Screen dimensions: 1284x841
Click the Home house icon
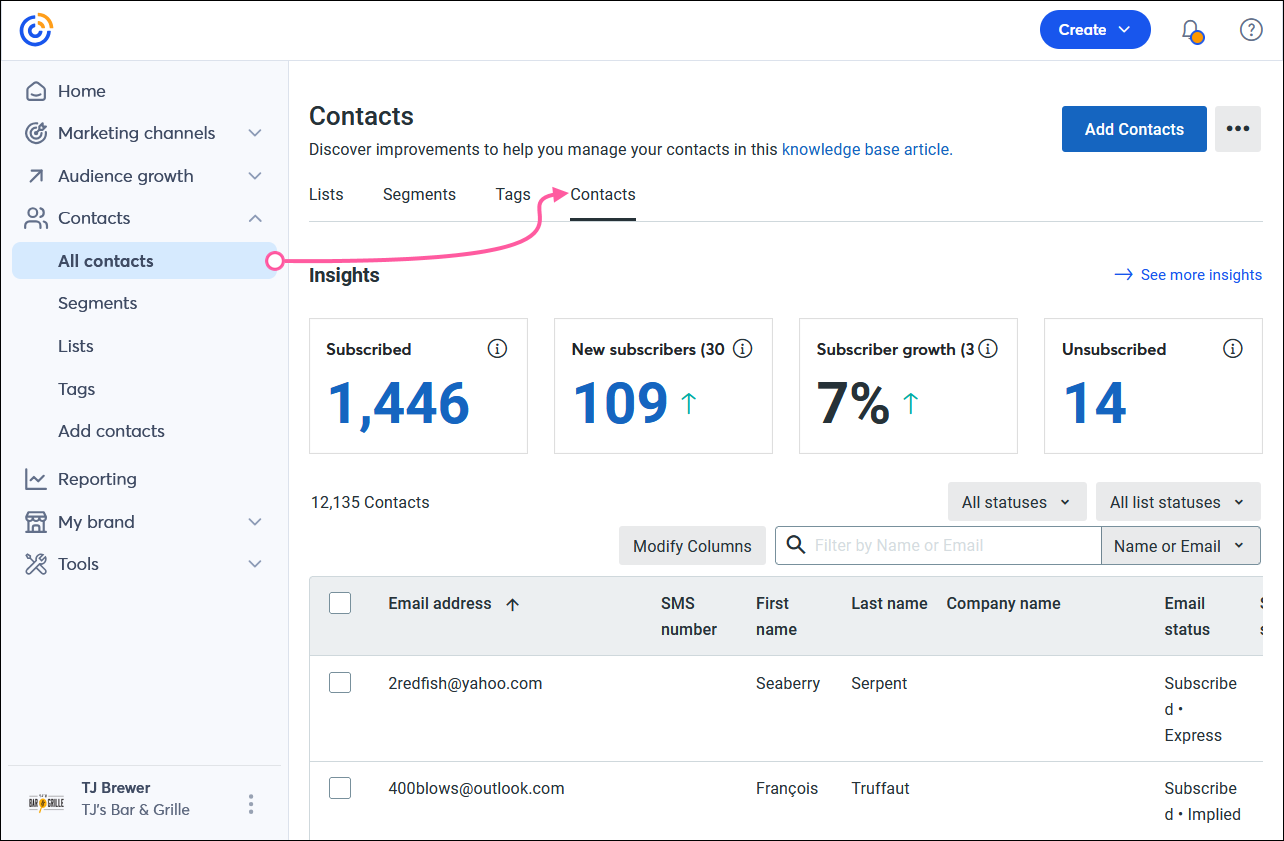click(36, 91)
